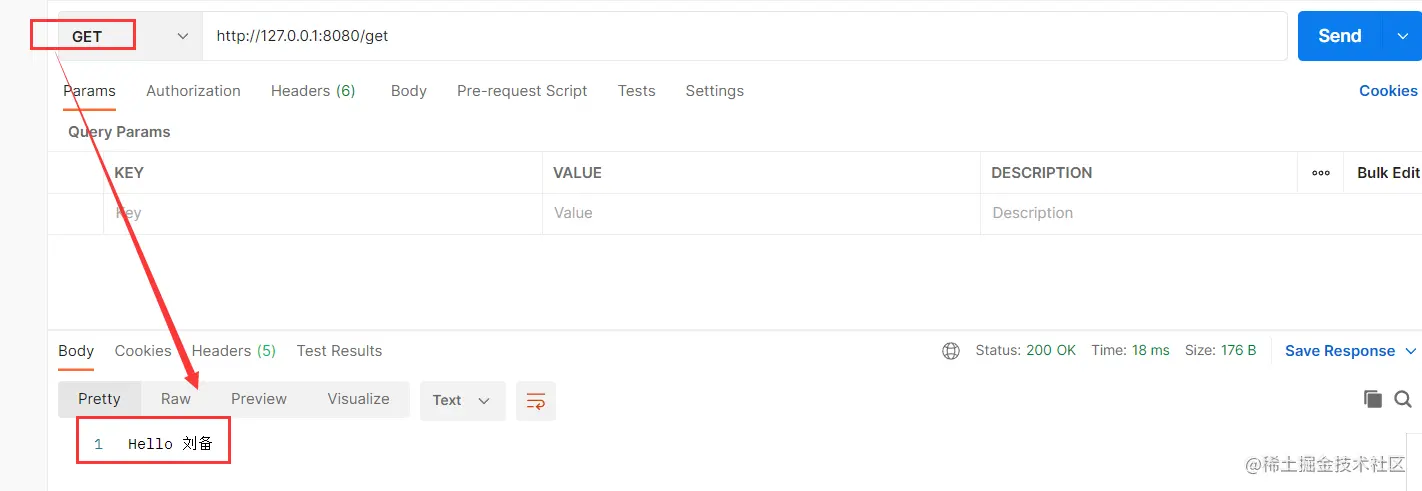This screenshot has width=1422, height=491.
Task: Open the response Cookies tab
Action: pos(143,351)
